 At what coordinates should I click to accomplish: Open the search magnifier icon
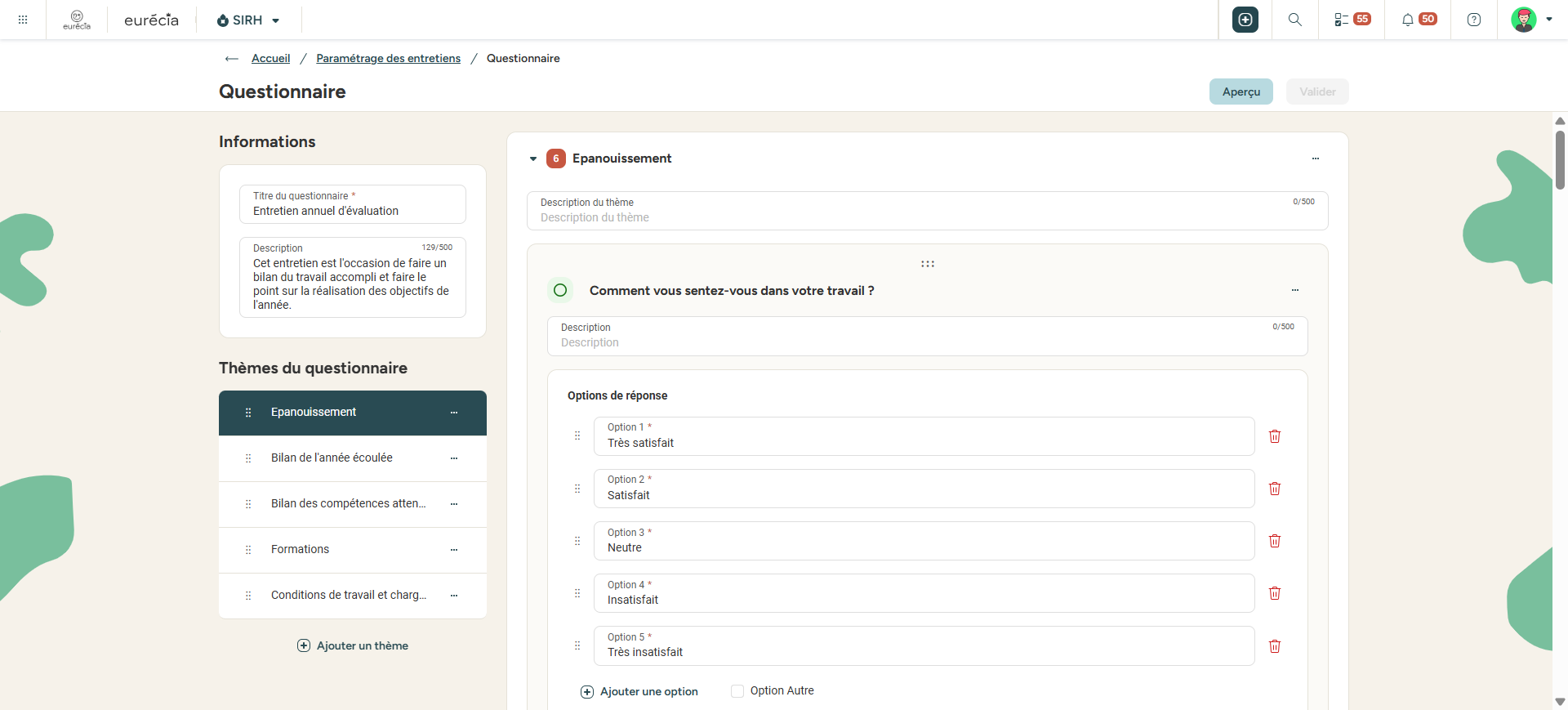[1294, 20]
